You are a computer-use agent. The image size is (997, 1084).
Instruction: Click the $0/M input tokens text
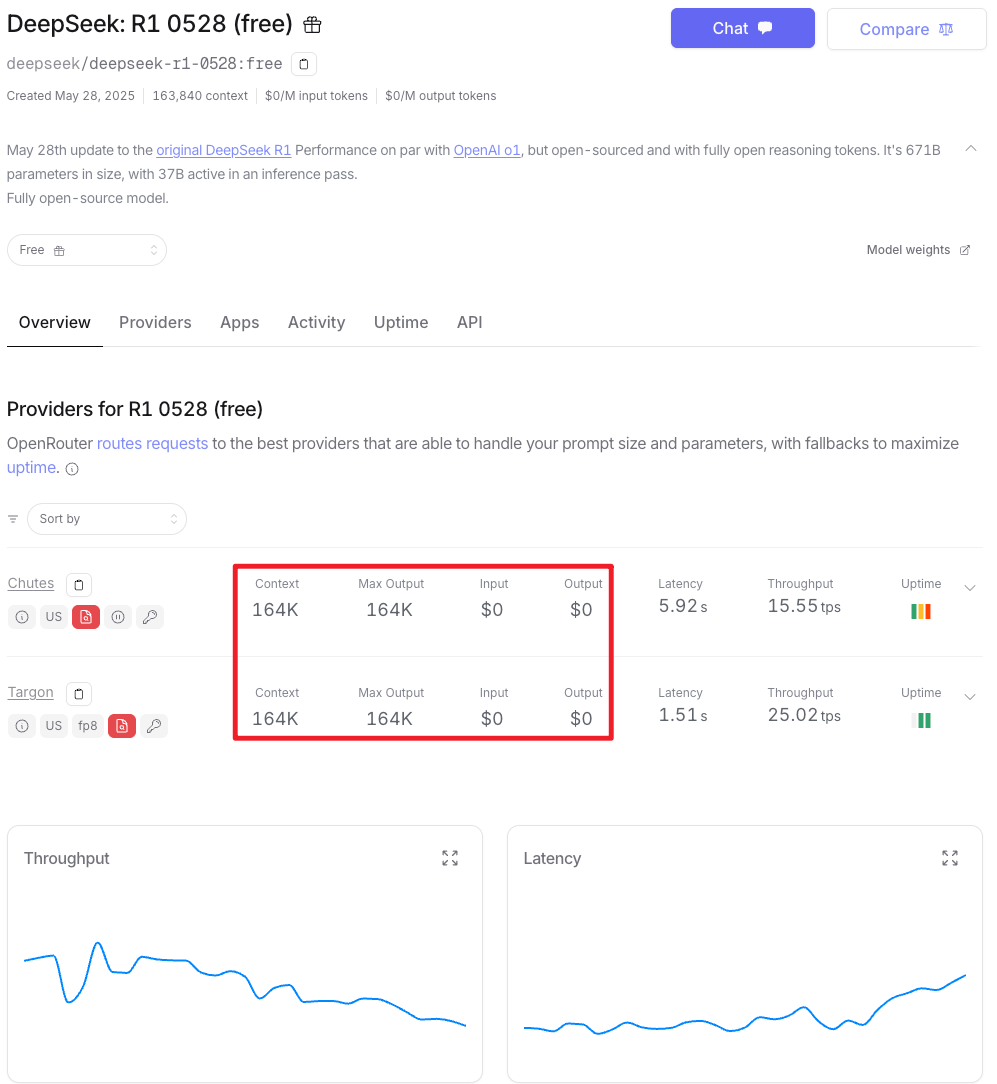point(316,96)
